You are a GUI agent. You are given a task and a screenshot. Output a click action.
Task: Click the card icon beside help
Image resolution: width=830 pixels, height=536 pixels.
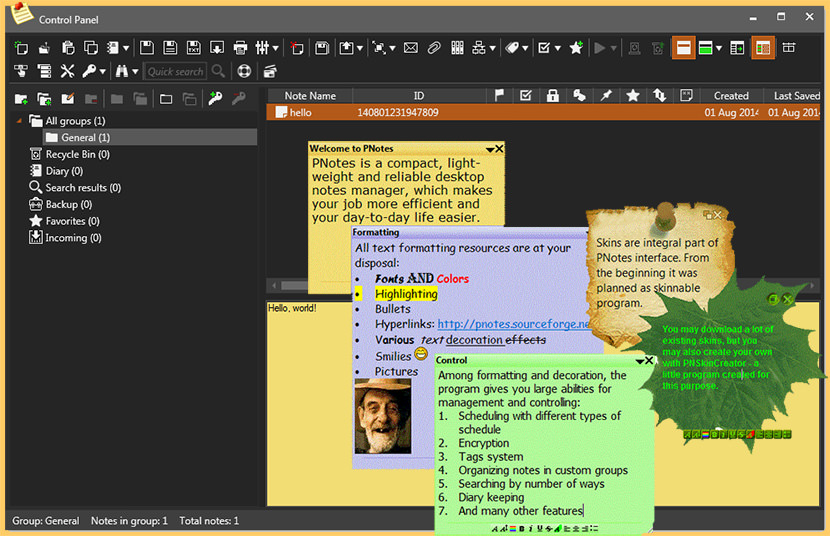tap(270, 71)
